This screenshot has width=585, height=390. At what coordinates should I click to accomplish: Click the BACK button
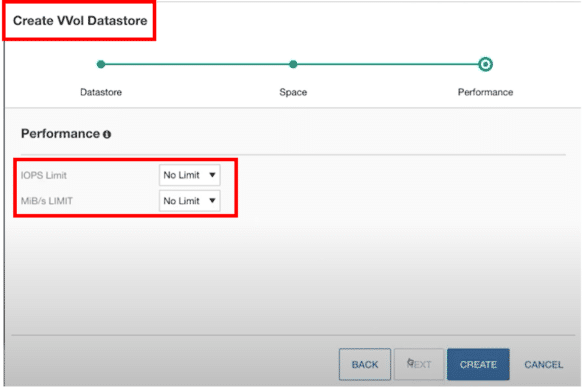click(365, 364)
